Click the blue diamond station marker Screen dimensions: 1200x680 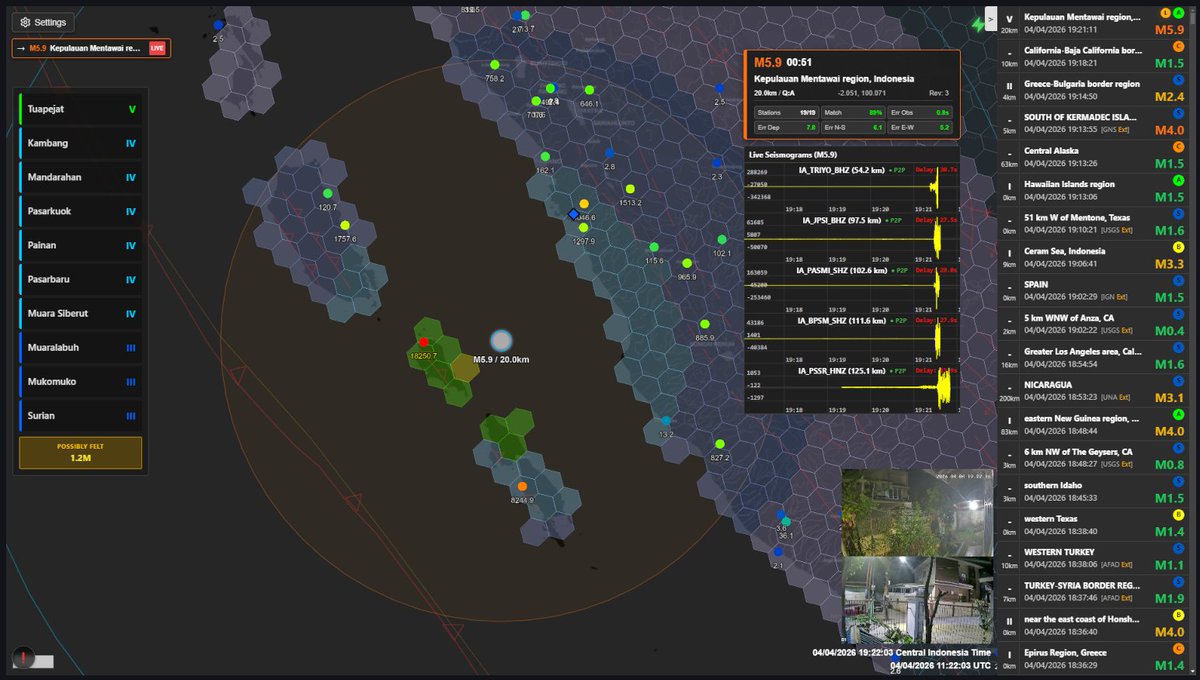573,214
